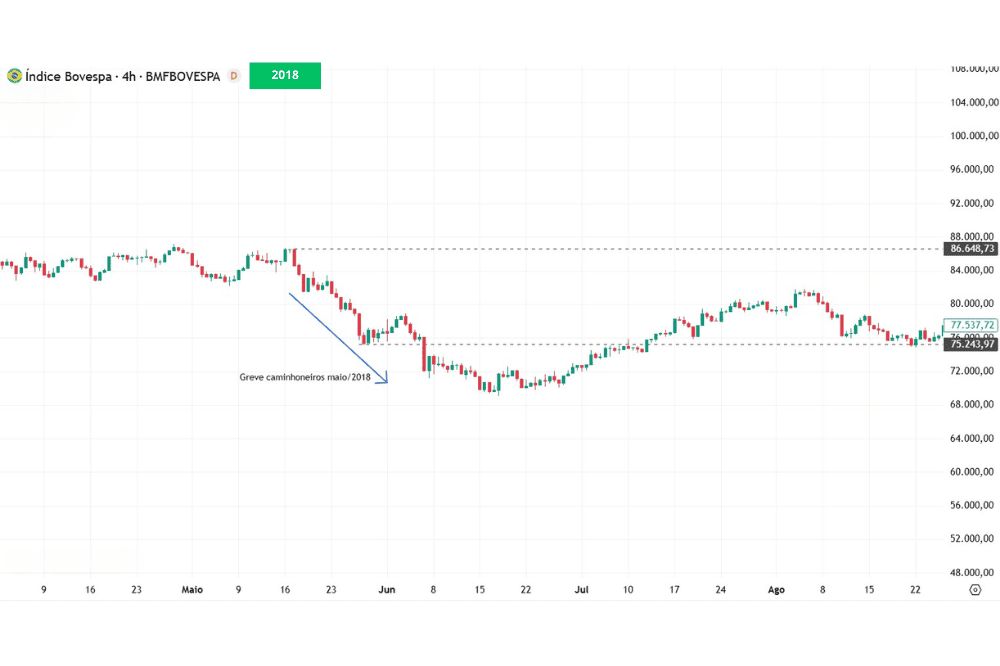
Task: Click the 'Jul' label on time axis
Action: click(581, 590)
